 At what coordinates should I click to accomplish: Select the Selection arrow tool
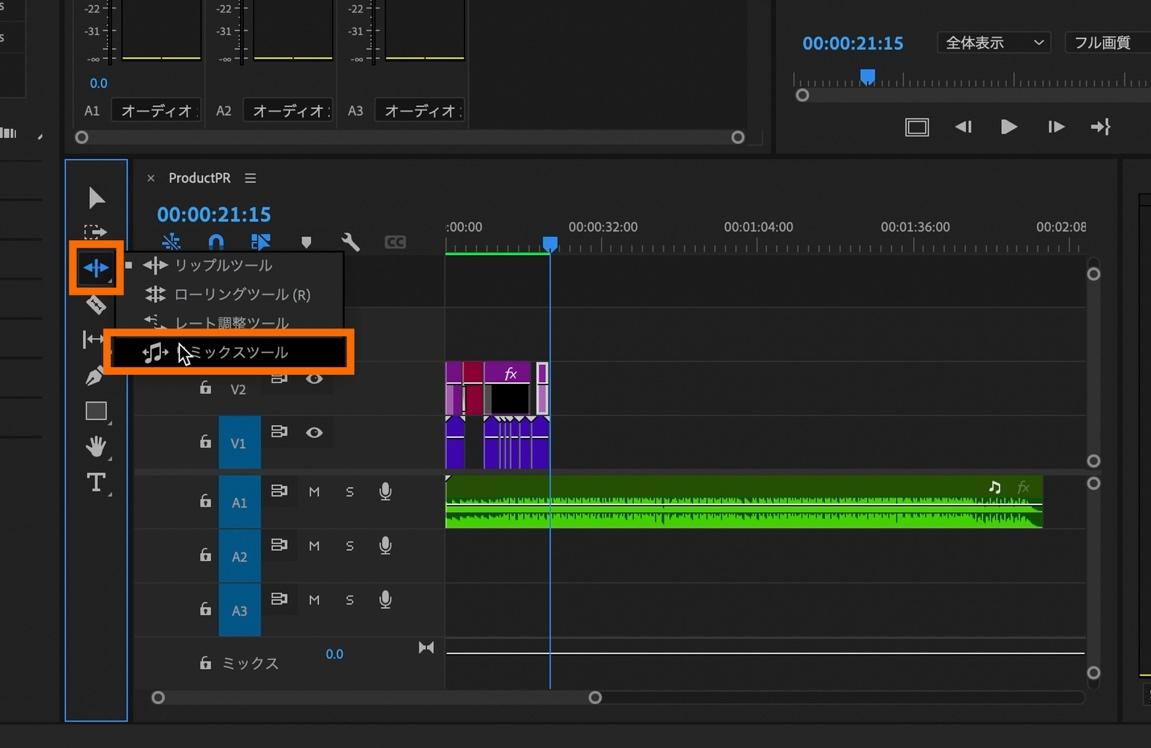[x=96, y=197]
